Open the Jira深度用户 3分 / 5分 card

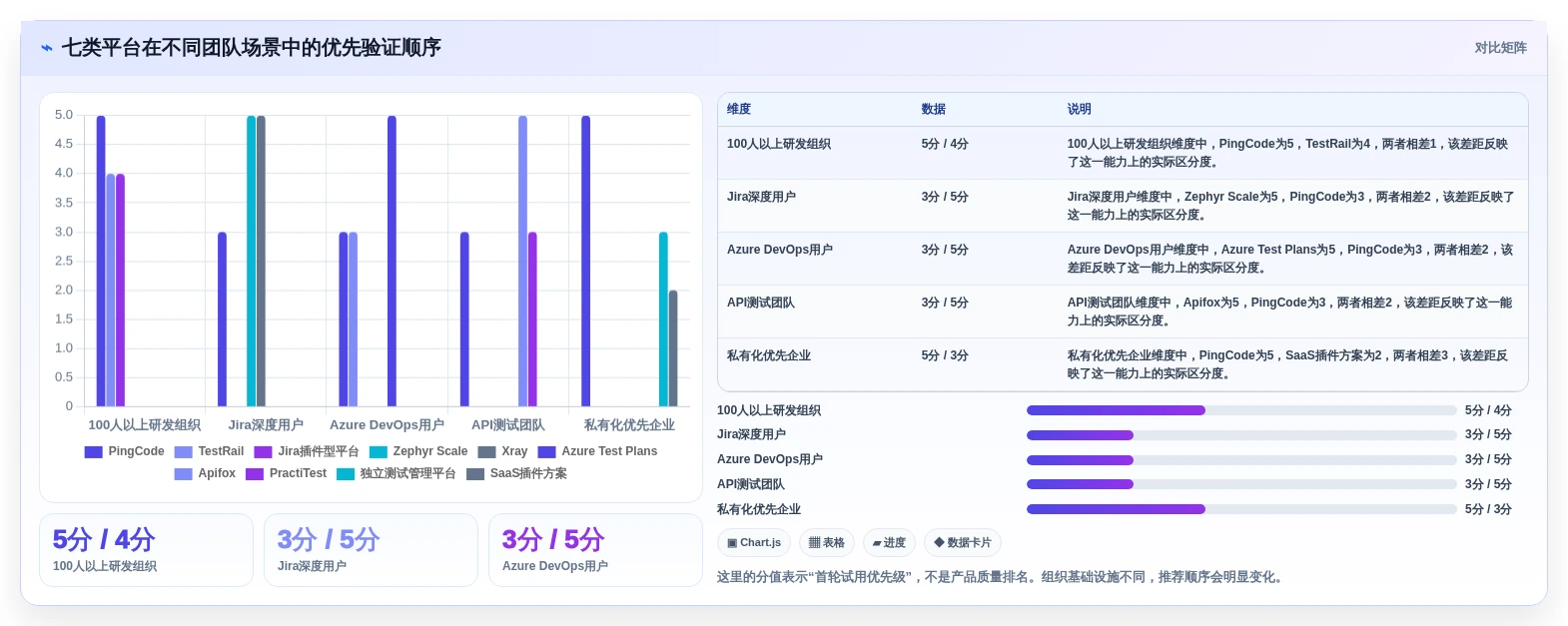pyautogui.click(x=371, y=550)
